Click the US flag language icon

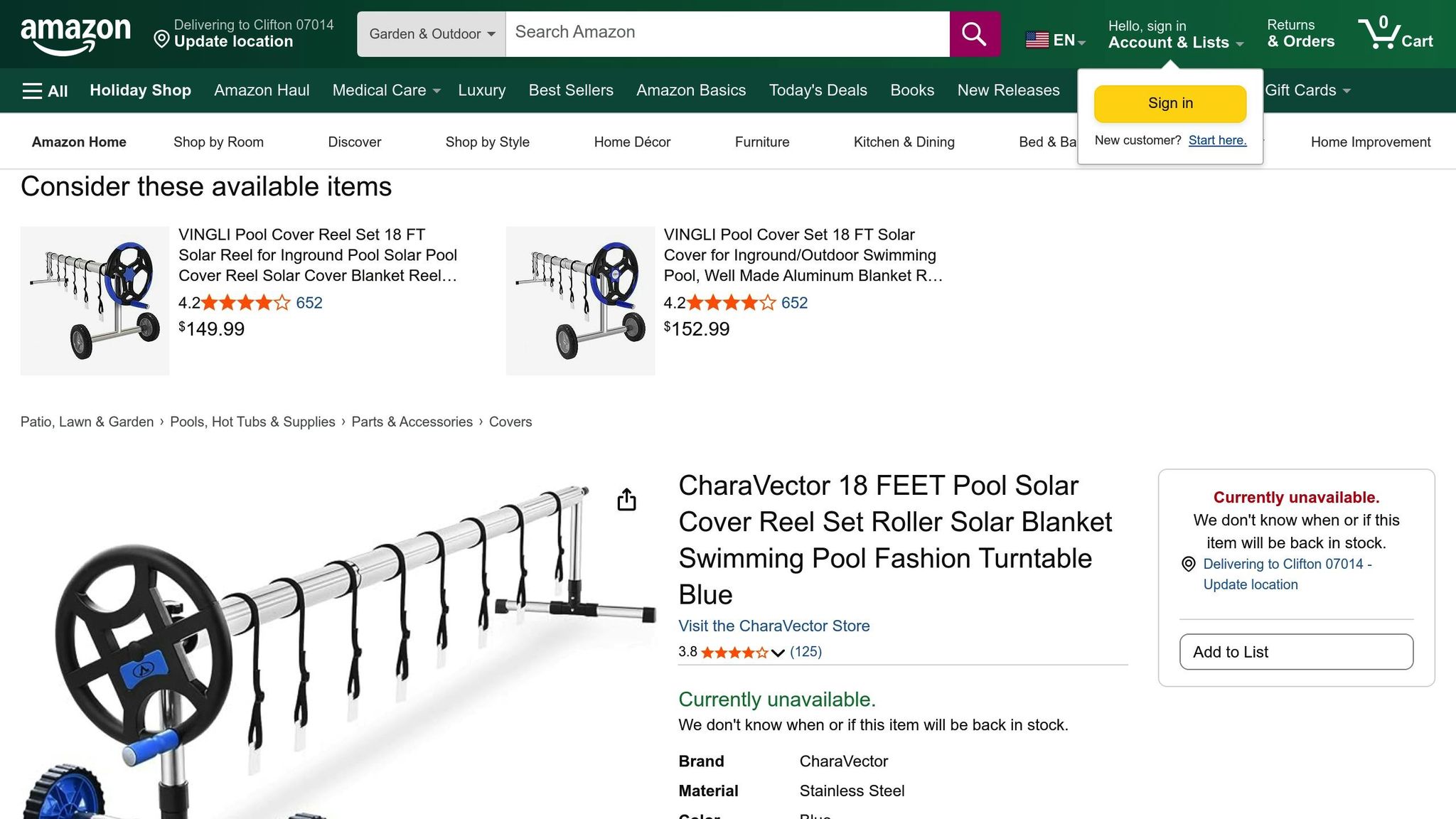pos(1037,40)
